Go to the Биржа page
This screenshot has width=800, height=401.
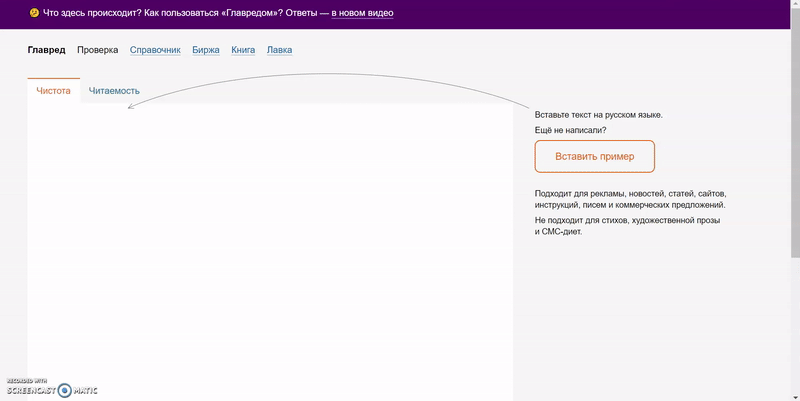coord(206,50)
